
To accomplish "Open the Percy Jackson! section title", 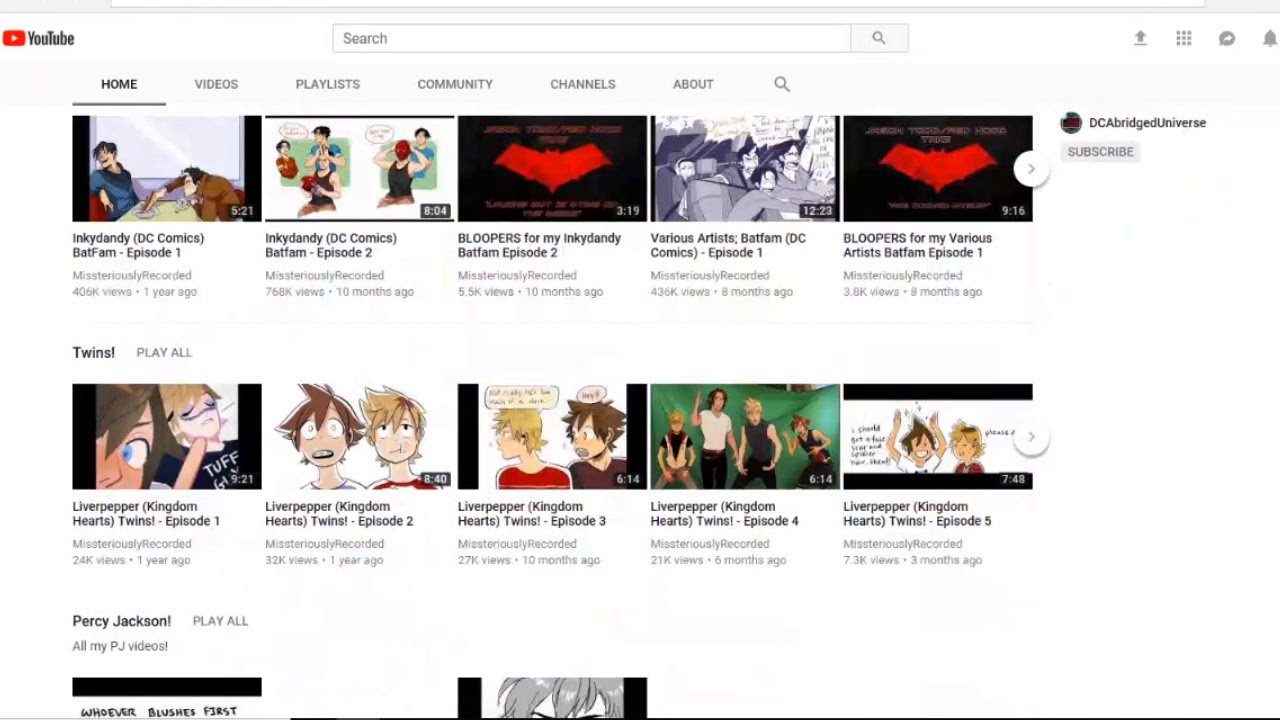I will point(122,621).
